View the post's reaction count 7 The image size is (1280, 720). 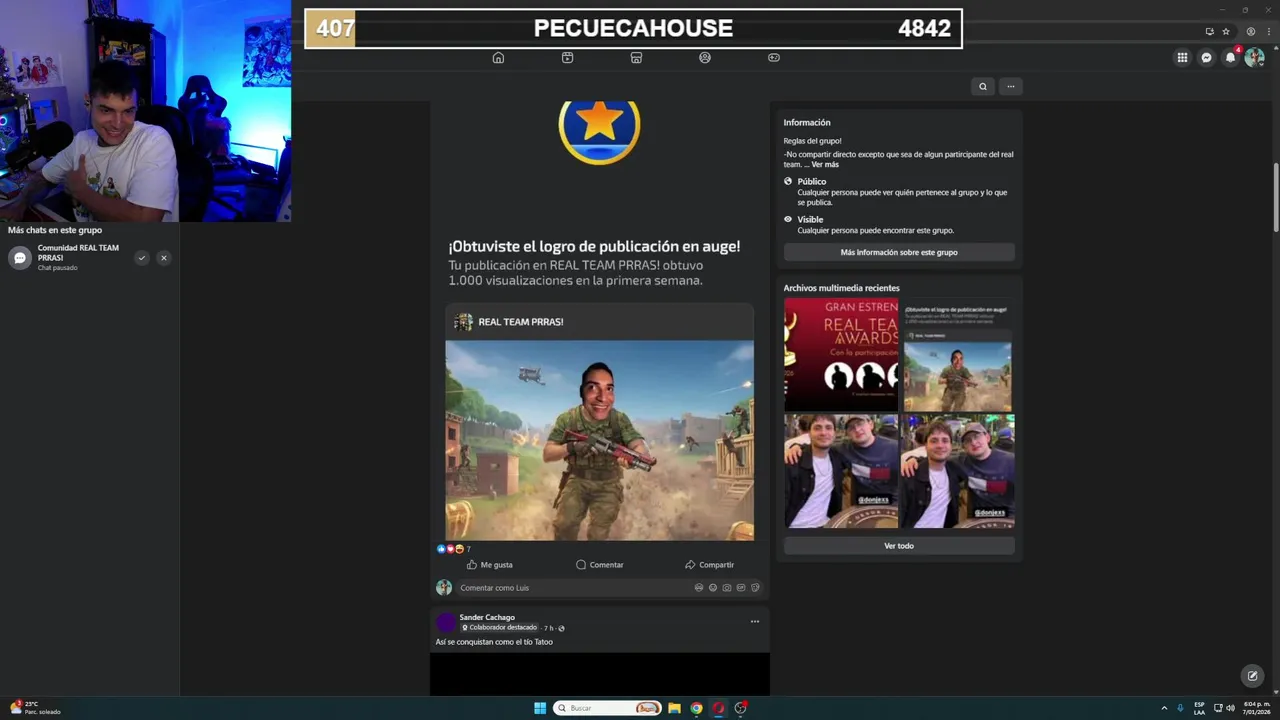point(468,549)
